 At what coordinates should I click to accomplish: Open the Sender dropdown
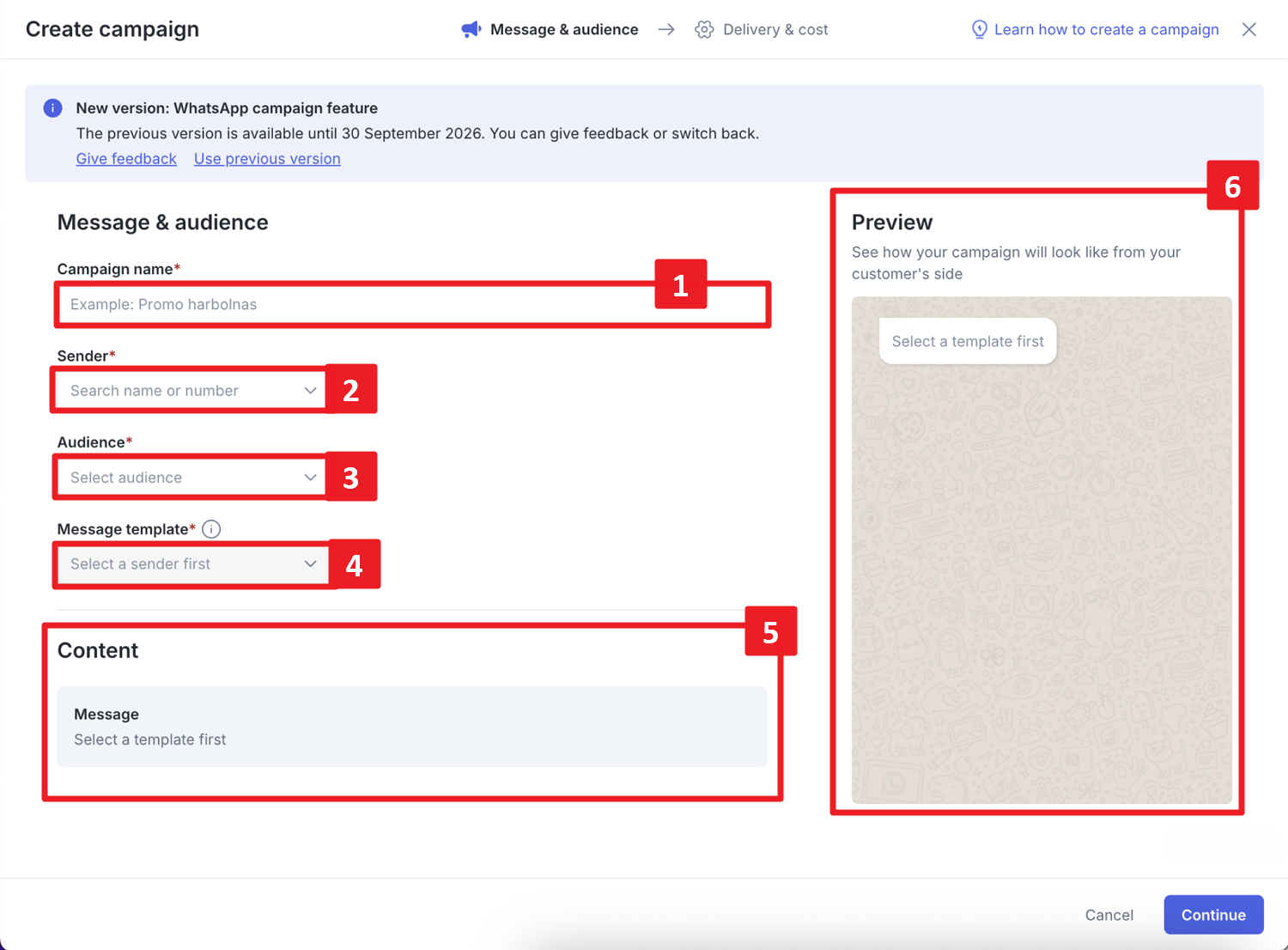191,391
